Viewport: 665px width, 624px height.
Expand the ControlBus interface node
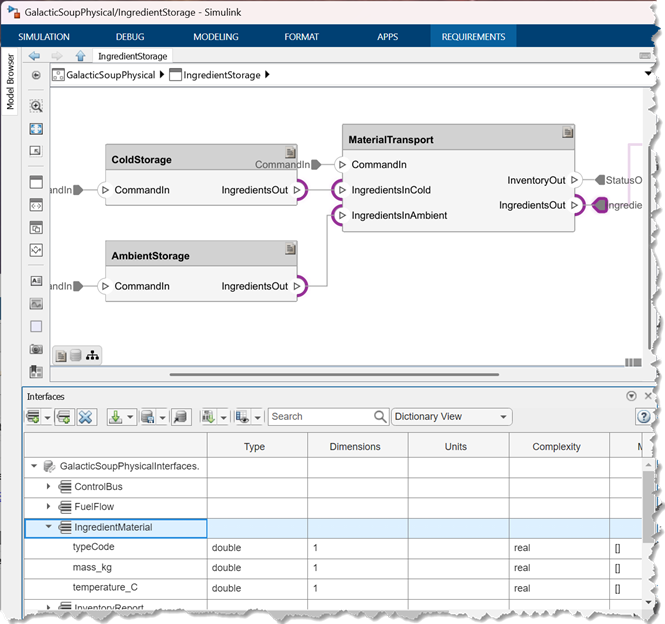[48, 486]
